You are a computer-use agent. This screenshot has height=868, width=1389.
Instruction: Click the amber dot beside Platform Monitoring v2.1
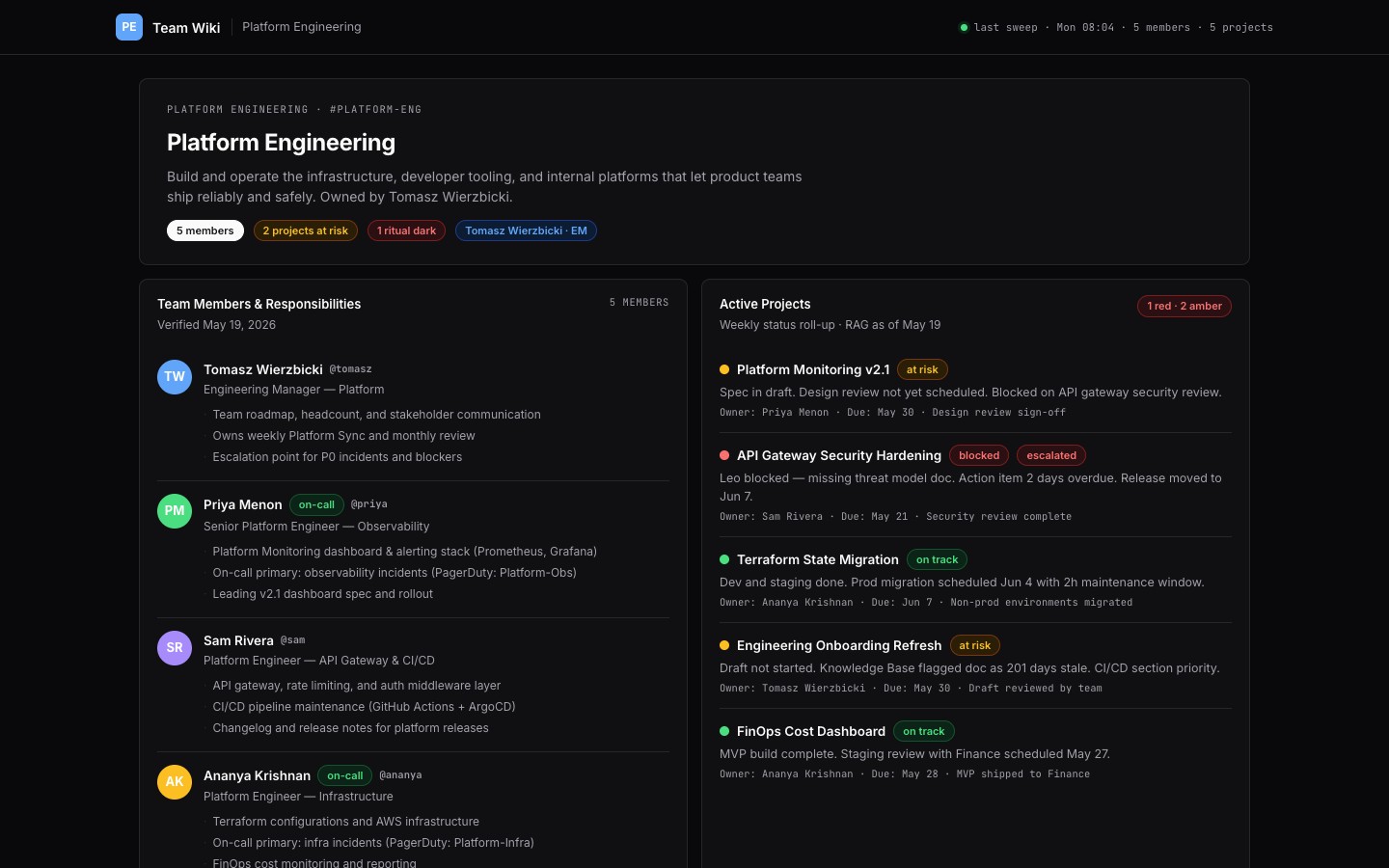pyautogui.click(x=724, y=369)
